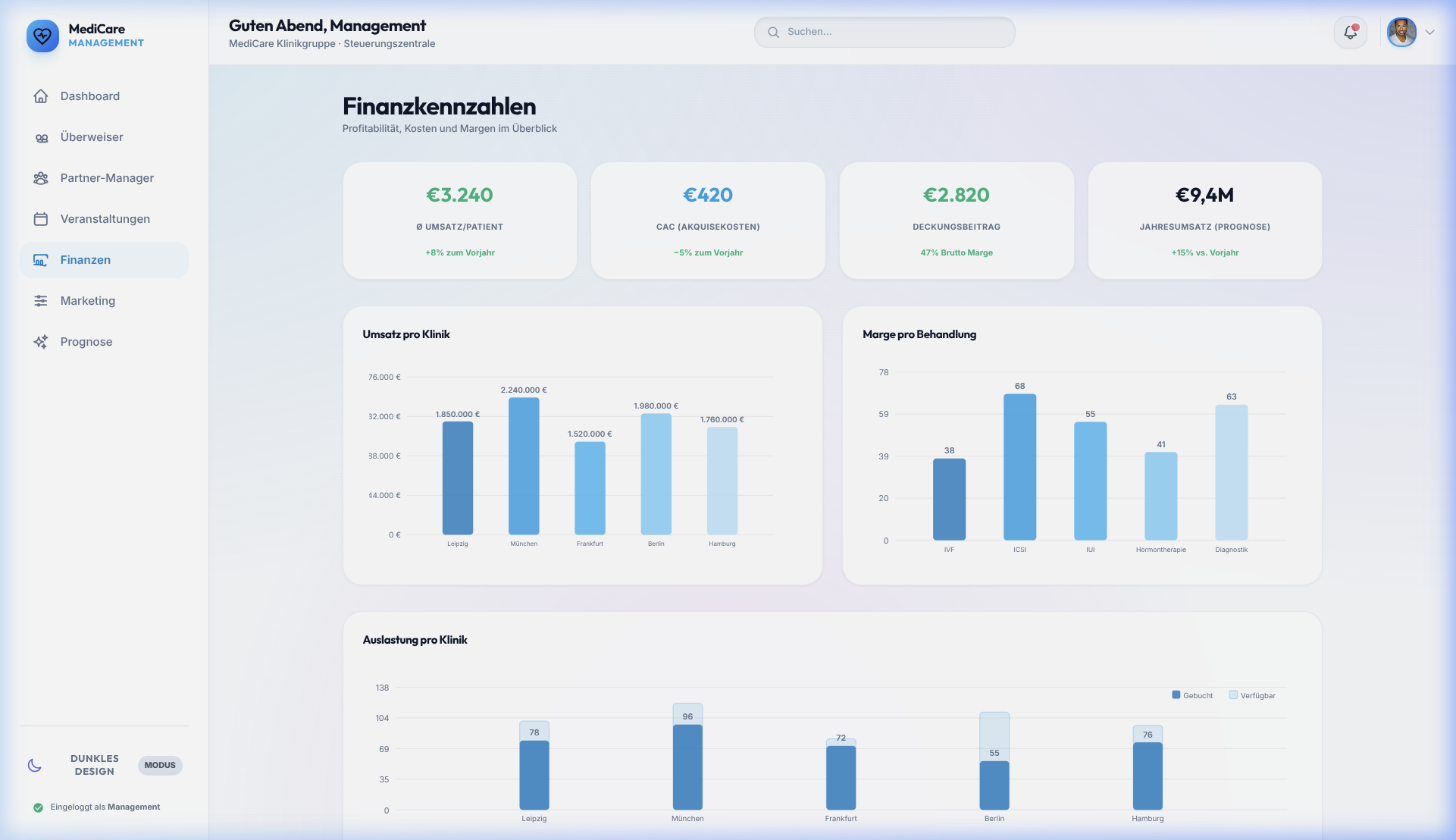Image resolution: width=1456 pixels, height=840 pixels.
Task: Click the Überweiser sidebar icon
Action: coord(41,137)
